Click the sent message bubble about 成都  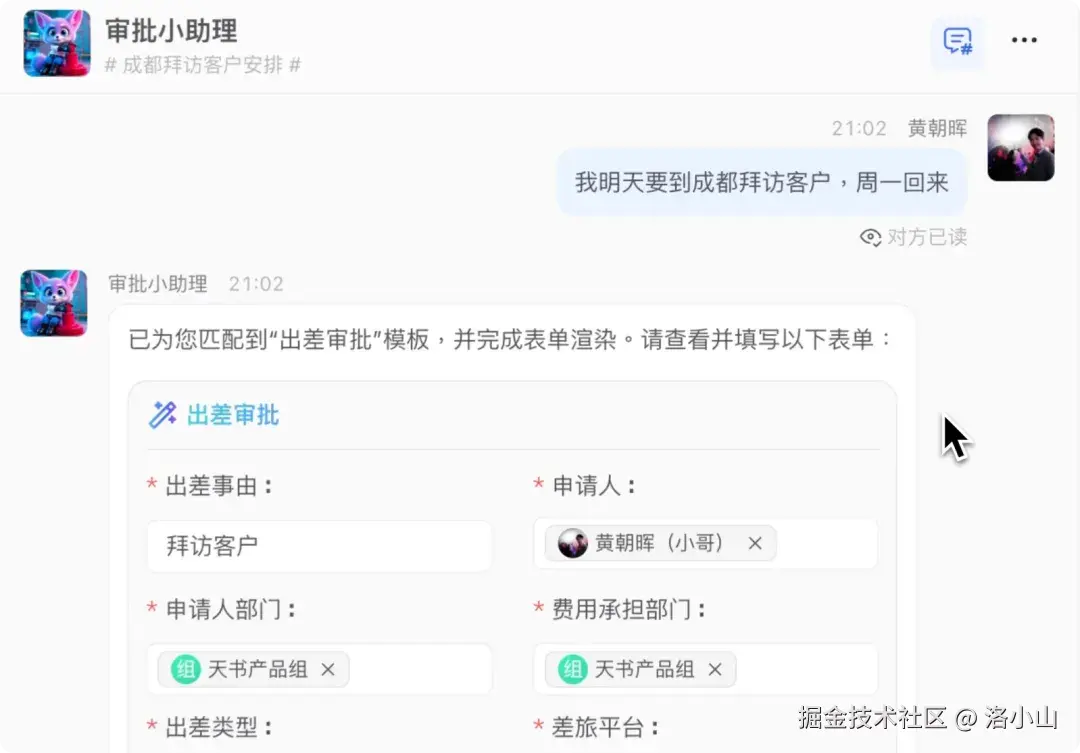coord(761,183)
